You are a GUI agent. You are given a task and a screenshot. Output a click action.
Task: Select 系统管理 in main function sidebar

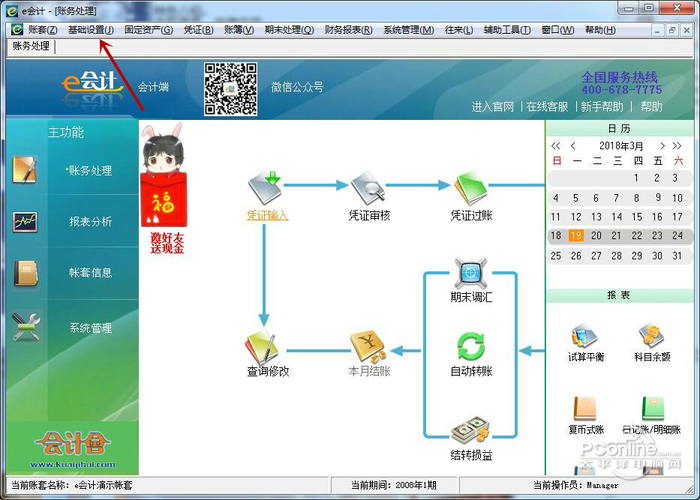[90, 328]
